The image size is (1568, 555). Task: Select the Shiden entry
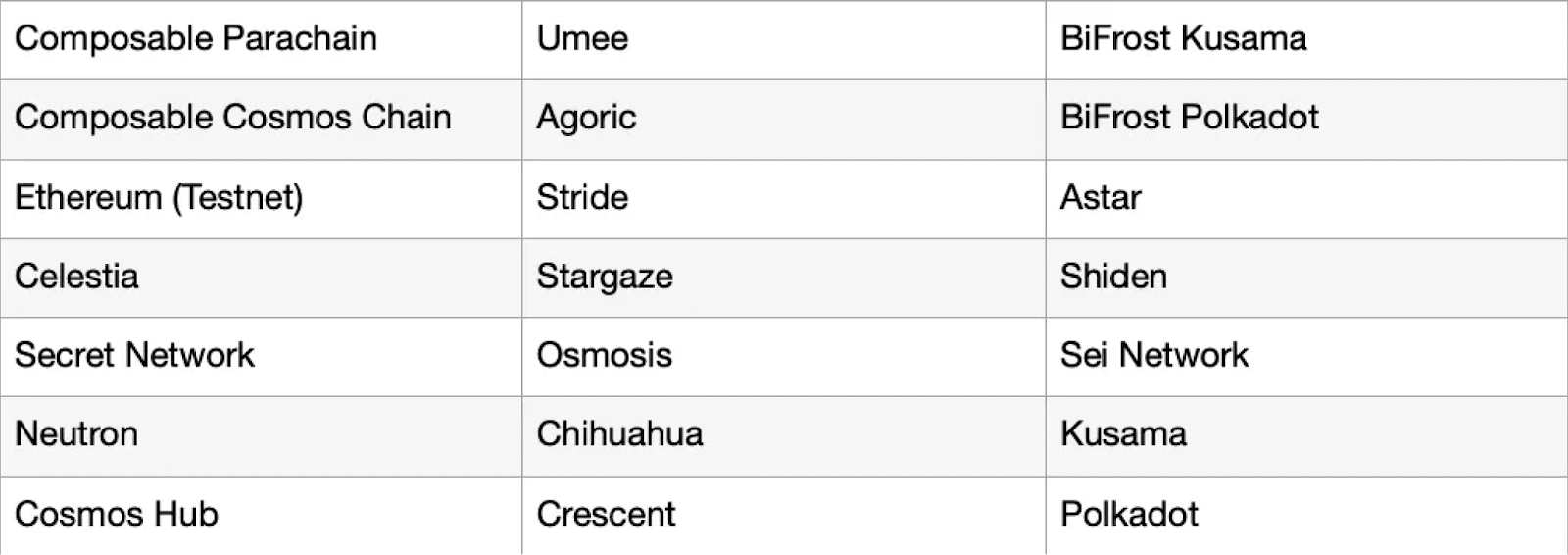pos(1113,277)
